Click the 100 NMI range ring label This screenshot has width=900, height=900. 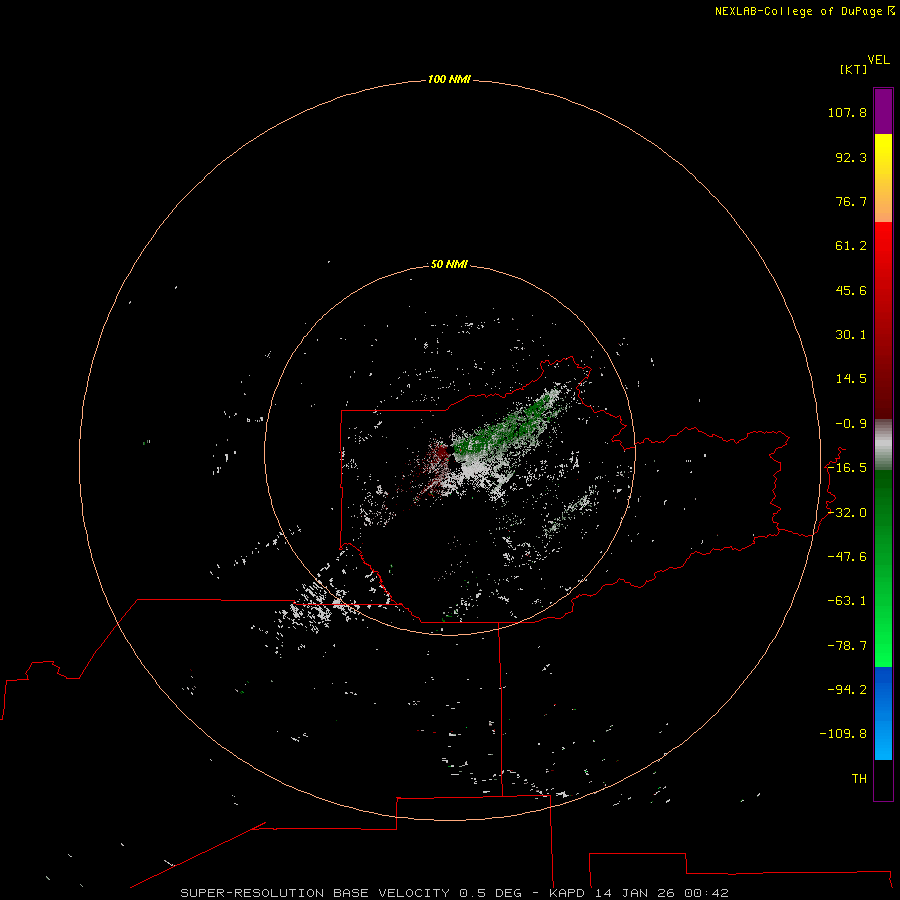(449, 79)
